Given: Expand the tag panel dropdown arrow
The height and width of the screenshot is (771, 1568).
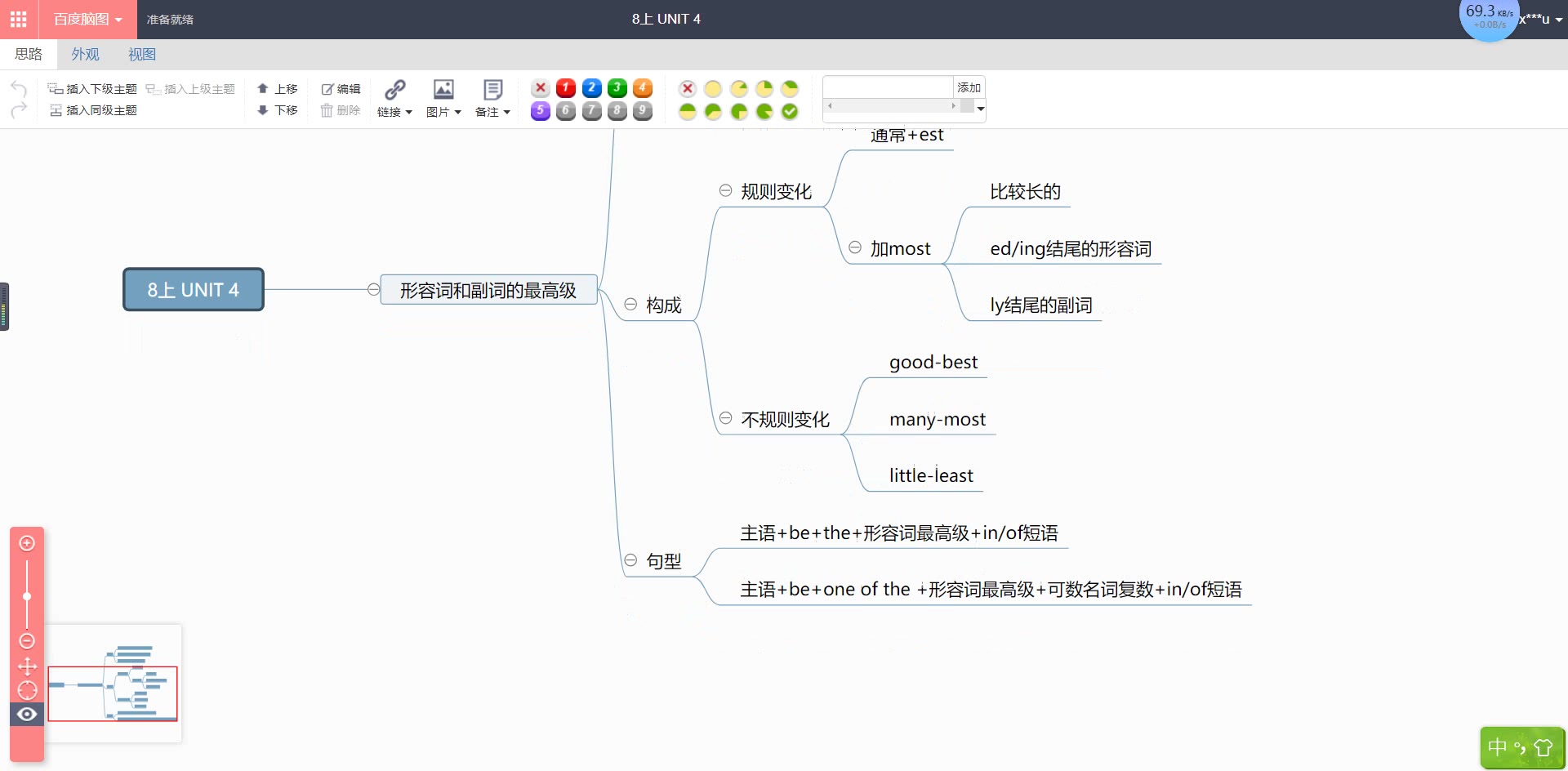Looking at the screenshot, I should tap(980, 108).
